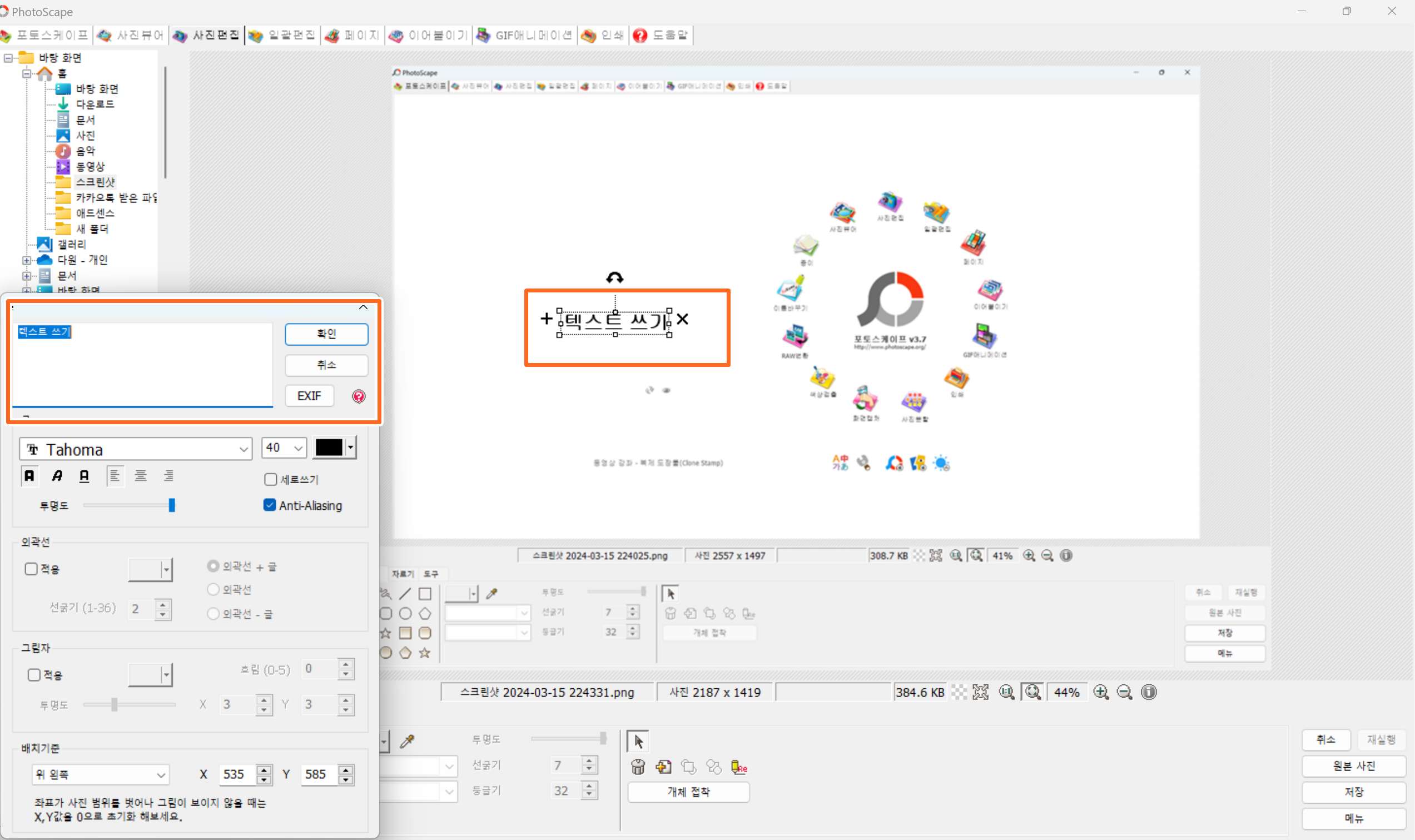Select center text alignment icon
1415x840 pixels.
[x=140, y=476]
